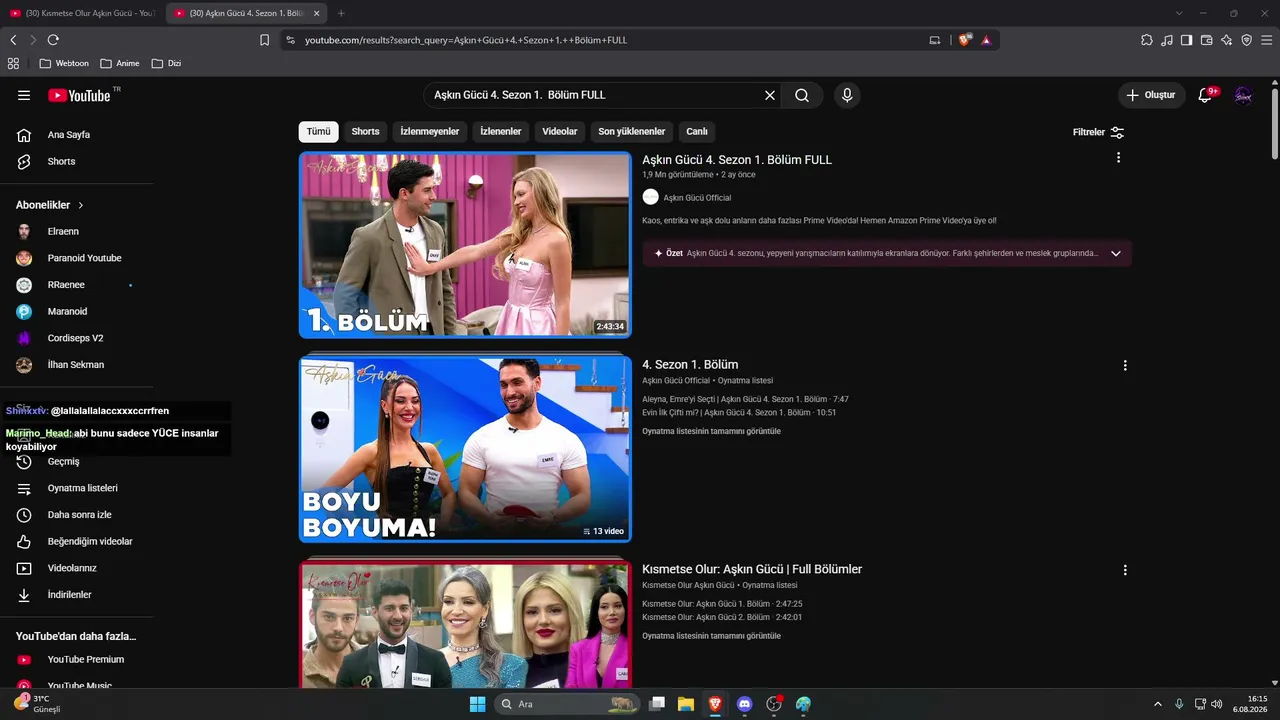Open the Windows Start menu
This screenshot has width=1280, height=720.
pos(477,704)
